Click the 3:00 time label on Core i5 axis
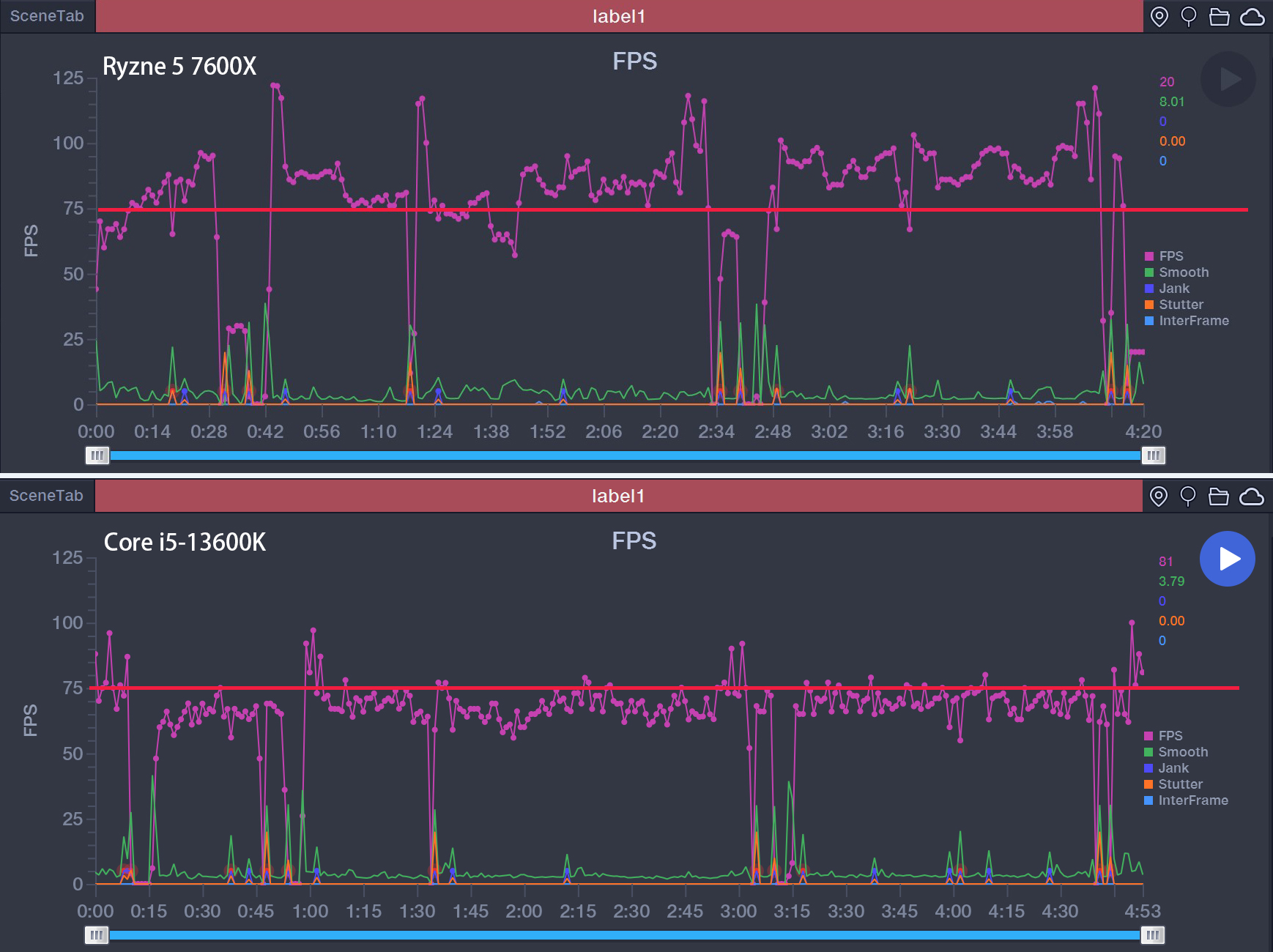Viewport: 1273px width, 952px height. (738, 911)
